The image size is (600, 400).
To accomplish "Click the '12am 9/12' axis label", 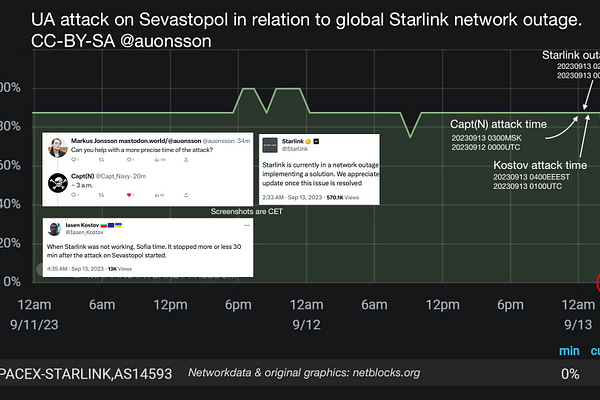I will (x=306, y=315).
